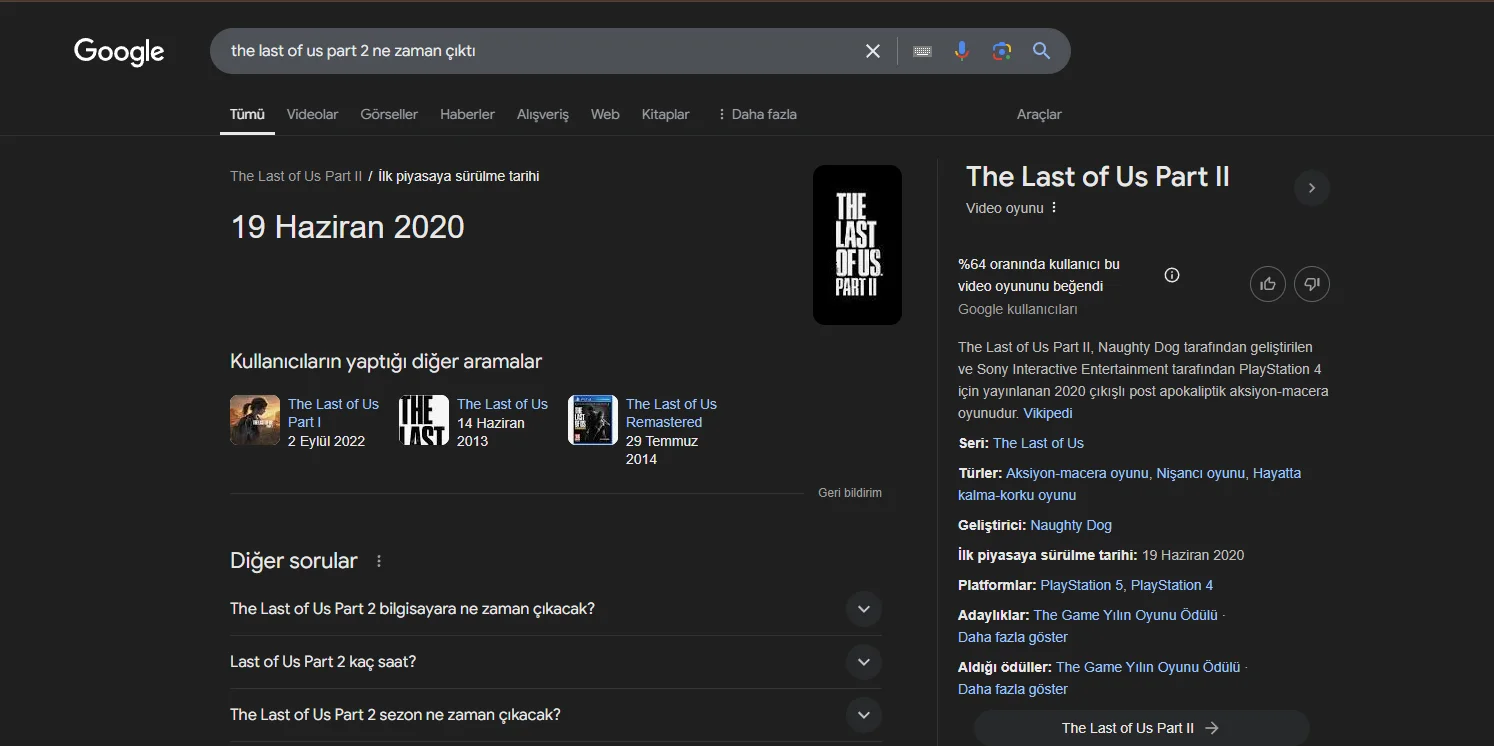Open three-dot menu next to Video oyunu
Screen dimensions: 1494x746
pyautogui.click(x=1054, y=208)
